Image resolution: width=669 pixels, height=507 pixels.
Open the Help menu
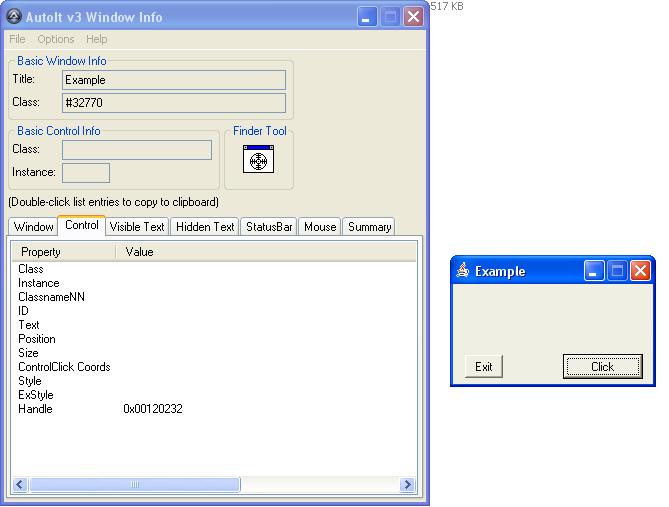coord(96,39)
